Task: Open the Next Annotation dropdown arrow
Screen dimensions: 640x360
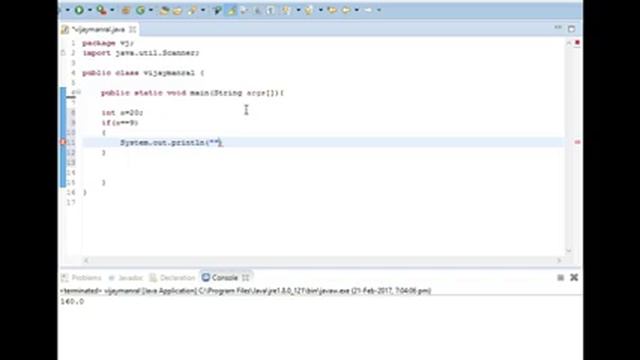Action: coord(298,10)
